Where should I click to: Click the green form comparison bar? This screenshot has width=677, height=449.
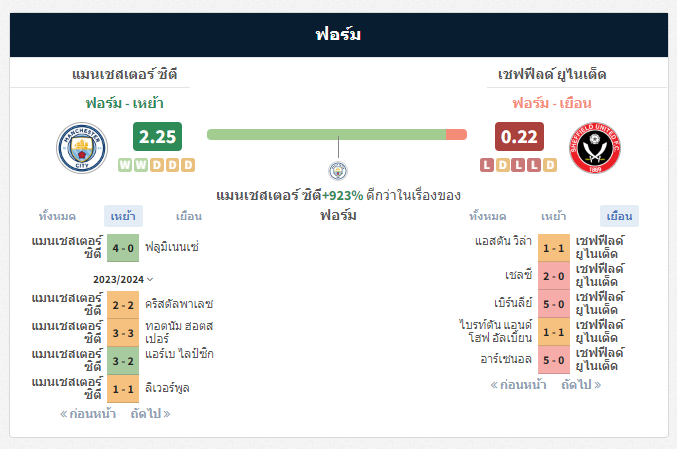pos(326,135)
